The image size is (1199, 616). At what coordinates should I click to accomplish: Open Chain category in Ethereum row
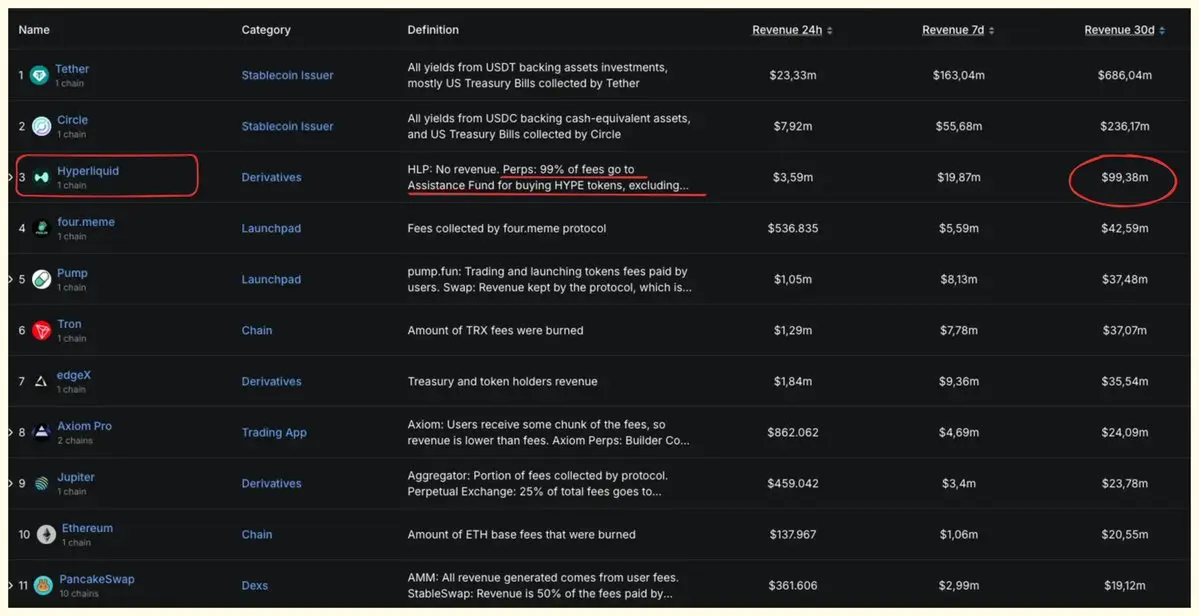tap(257, 534)
